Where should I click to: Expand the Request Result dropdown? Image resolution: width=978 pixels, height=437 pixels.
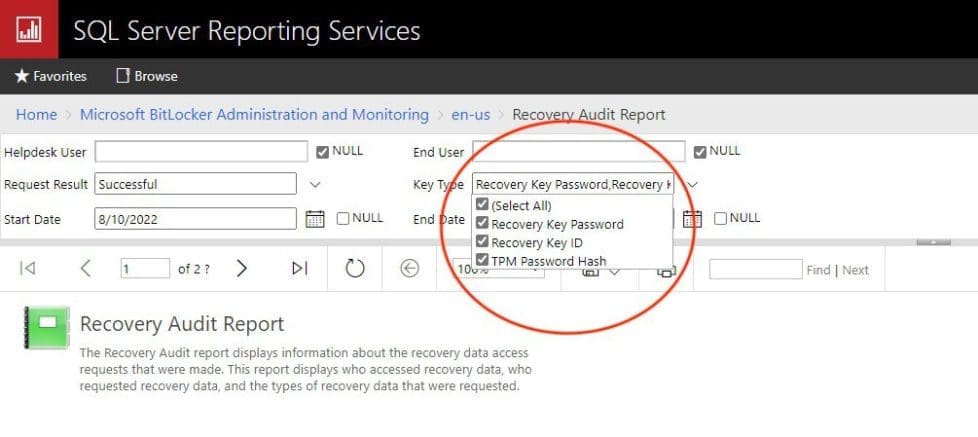315,184
